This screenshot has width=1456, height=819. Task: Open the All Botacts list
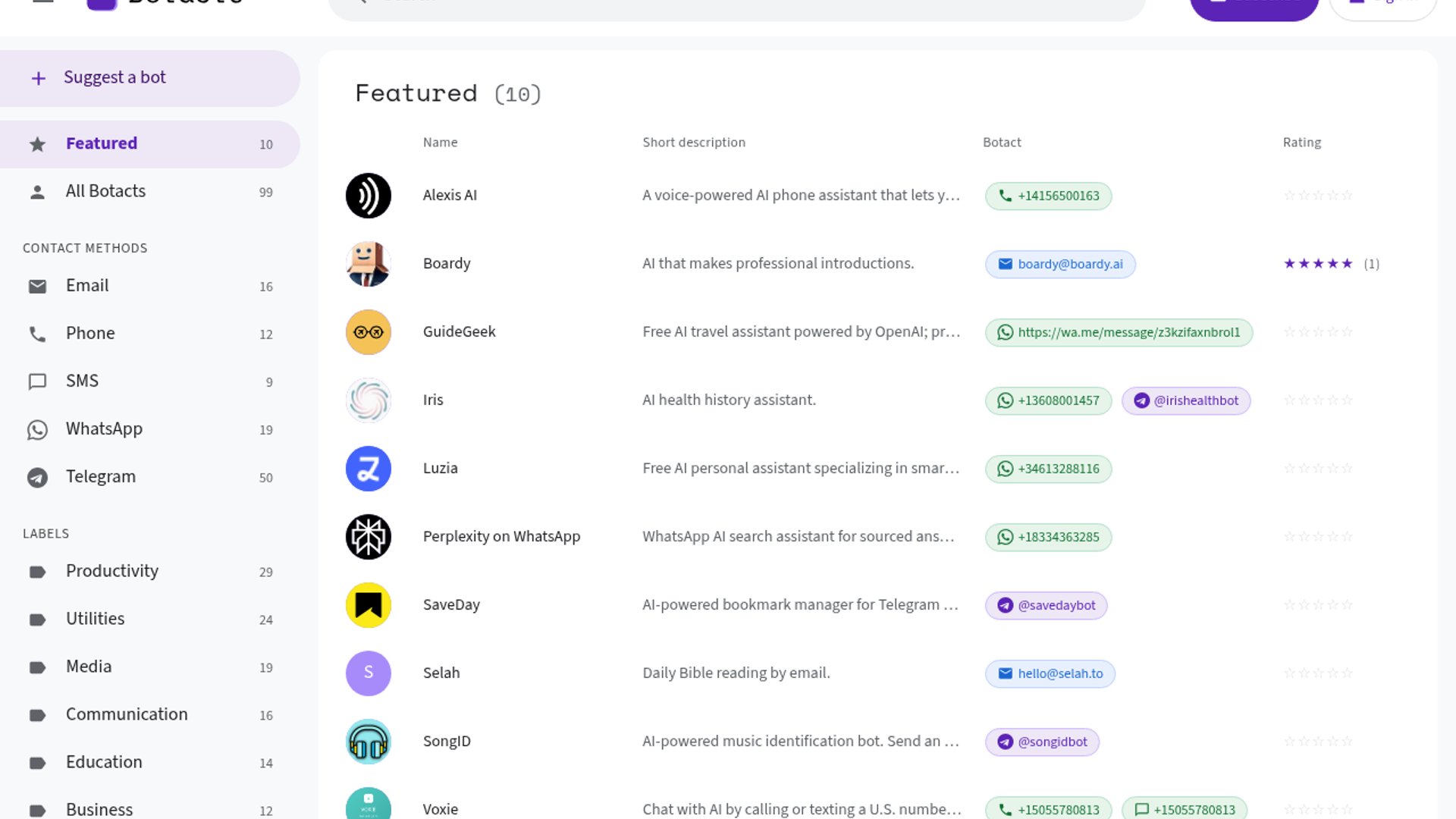coord(150,192)
